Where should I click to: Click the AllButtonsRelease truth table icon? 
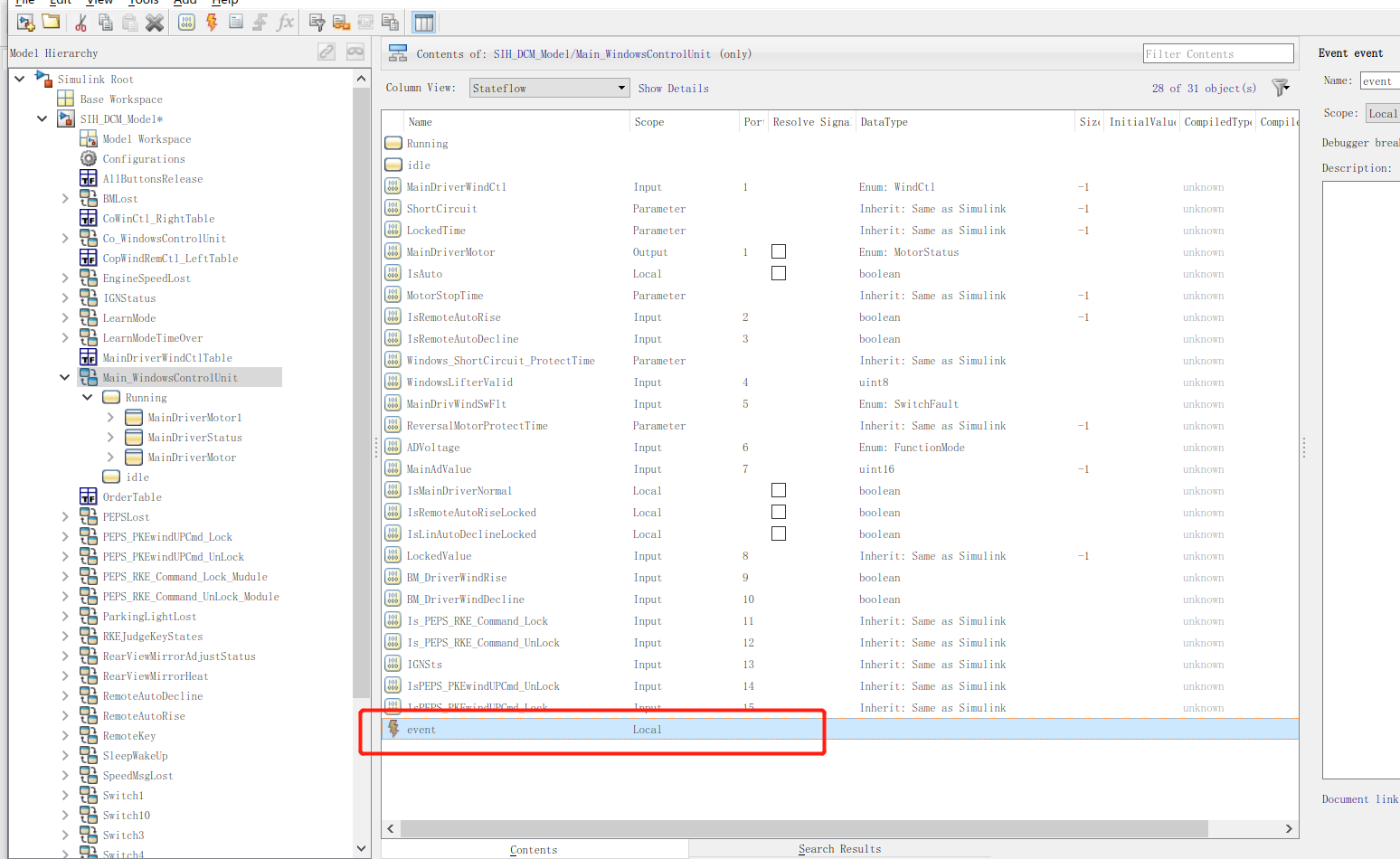pos(89,178)
